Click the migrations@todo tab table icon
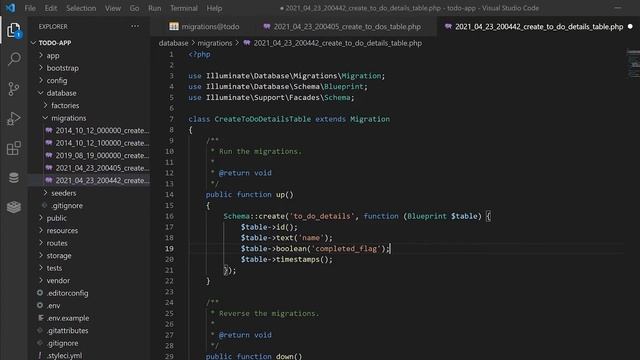 click(x=174, y=27)
